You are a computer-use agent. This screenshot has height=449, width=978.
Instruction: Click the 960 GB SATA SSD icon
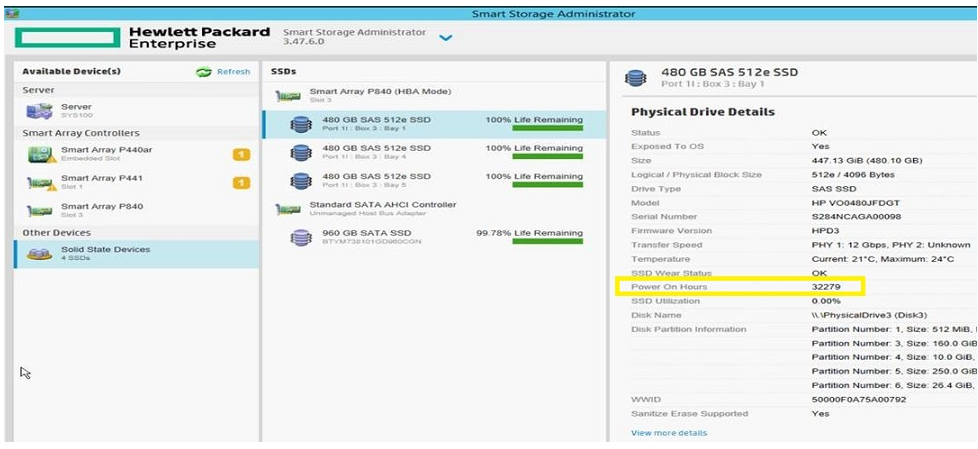point(300,238)
